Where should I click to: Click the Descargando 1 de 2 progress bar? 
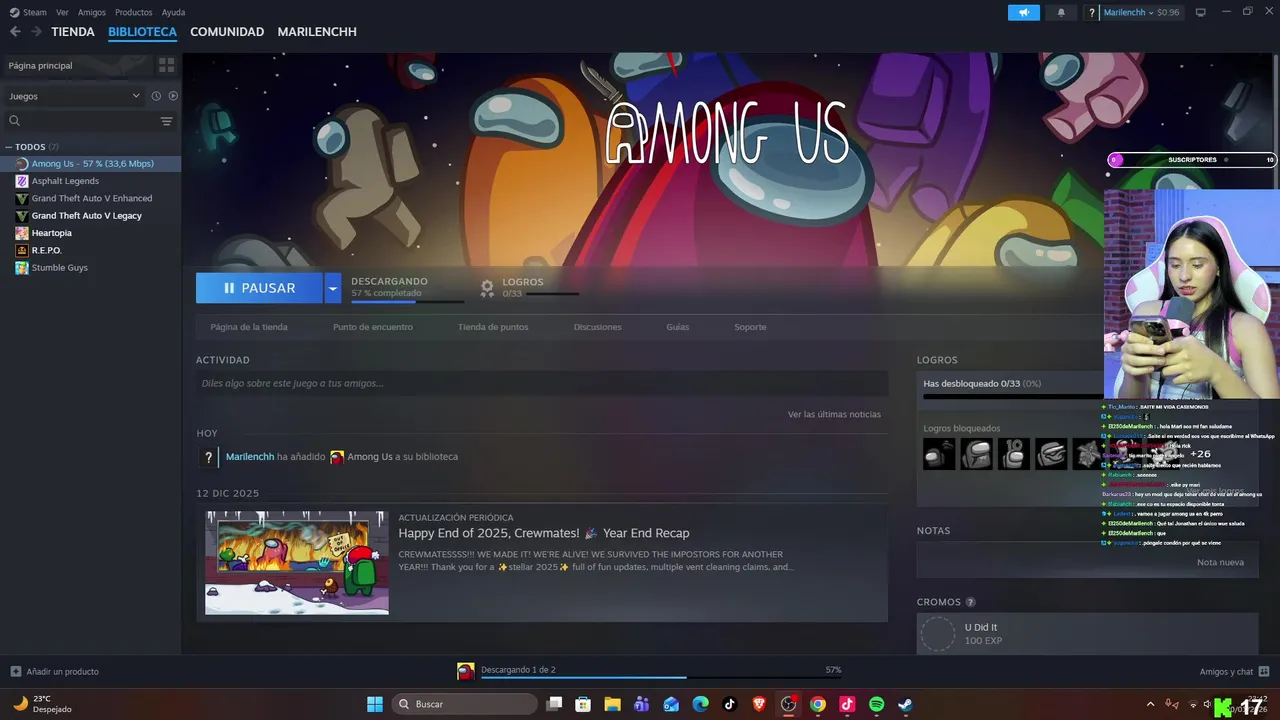point(661,677)
